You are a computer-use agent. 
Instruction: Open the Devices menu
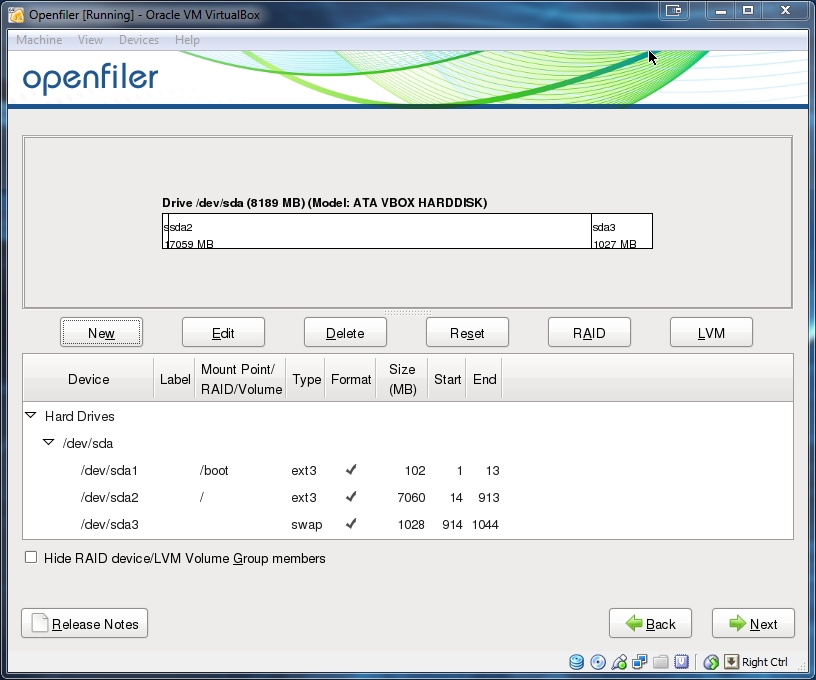(x=138, y=40)
